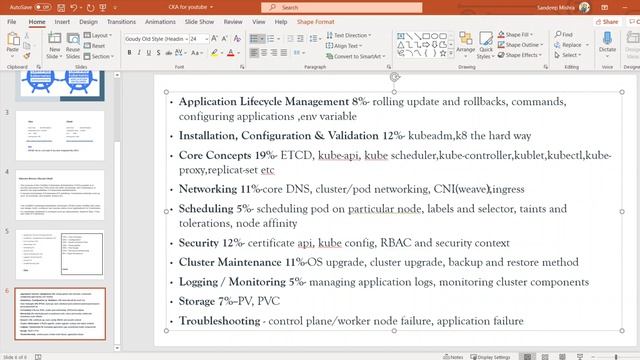The height and width of the screenshot is (360, 640).
Task: Click the Replace button
Action: point(568,45)
